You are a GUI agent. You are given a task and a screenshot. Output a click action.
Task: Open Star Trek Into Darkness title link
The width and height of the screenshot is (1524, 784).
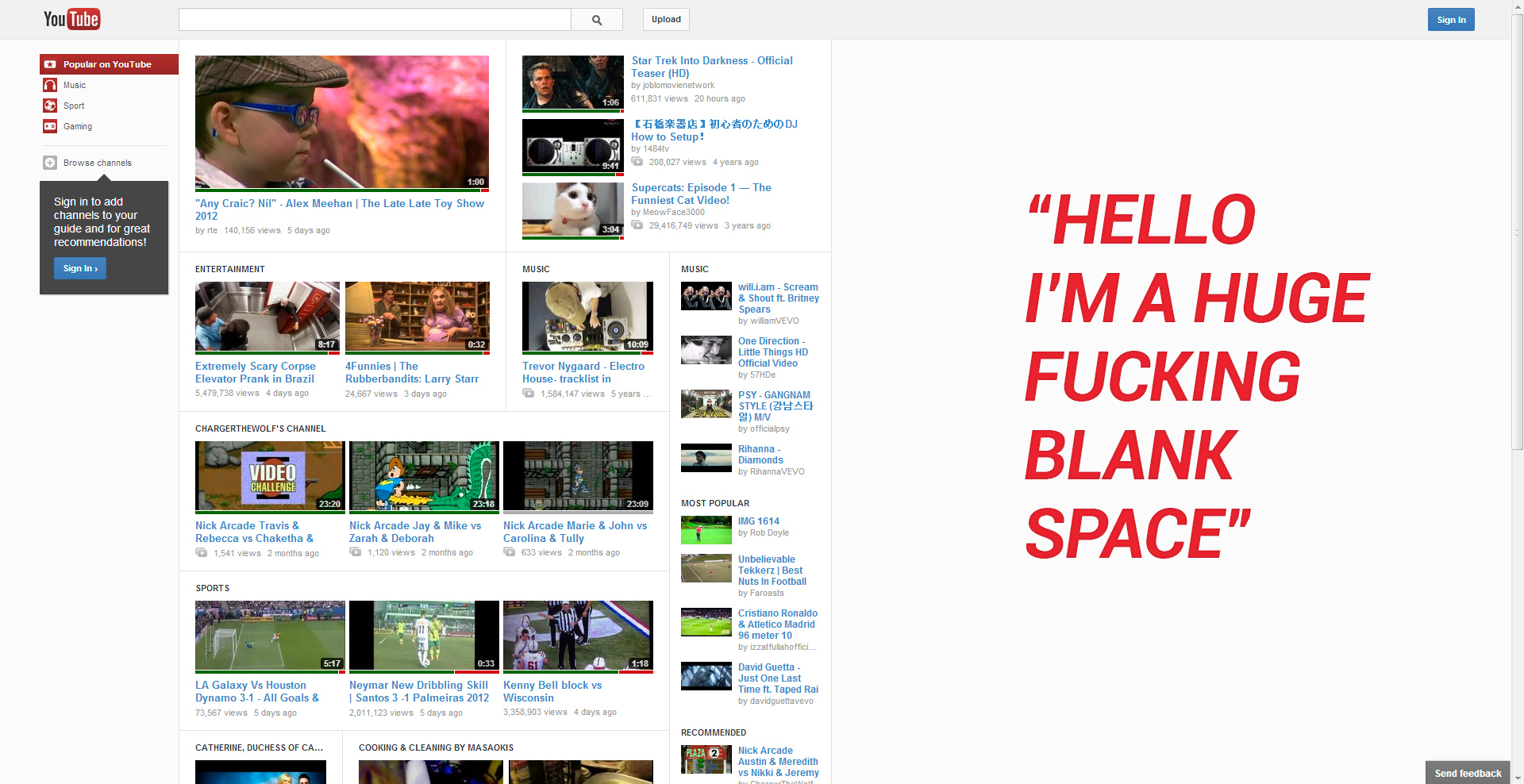pyautogui.click(x=712, y=67)
